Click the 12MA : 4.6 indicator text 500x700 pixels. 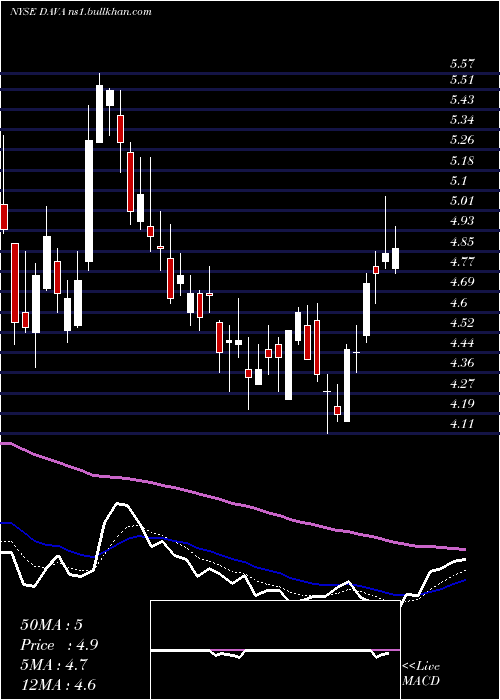click(x=58, y=685)
